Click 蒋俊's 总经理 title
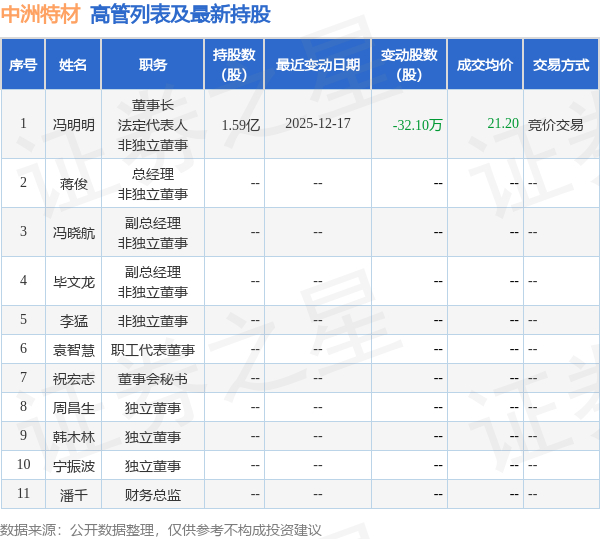Viewport: 600px width, 539px height. [x=153, y=174]
